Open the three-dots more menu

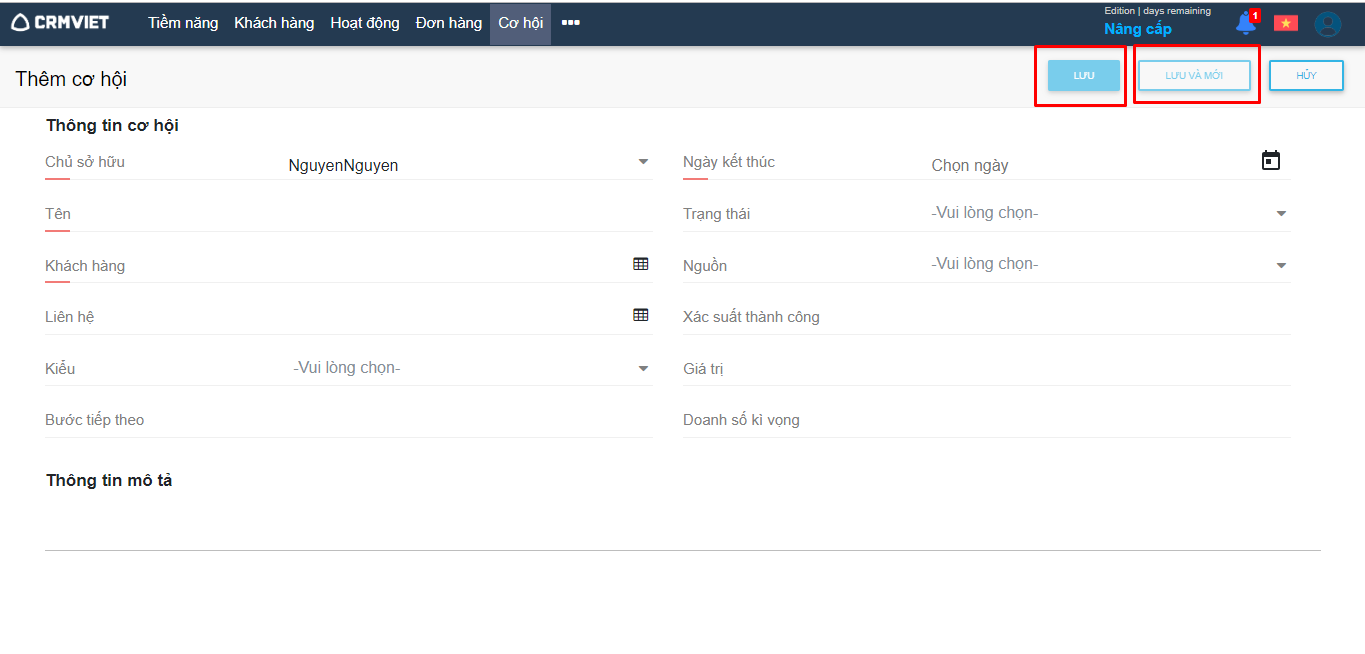click(570, 23)
